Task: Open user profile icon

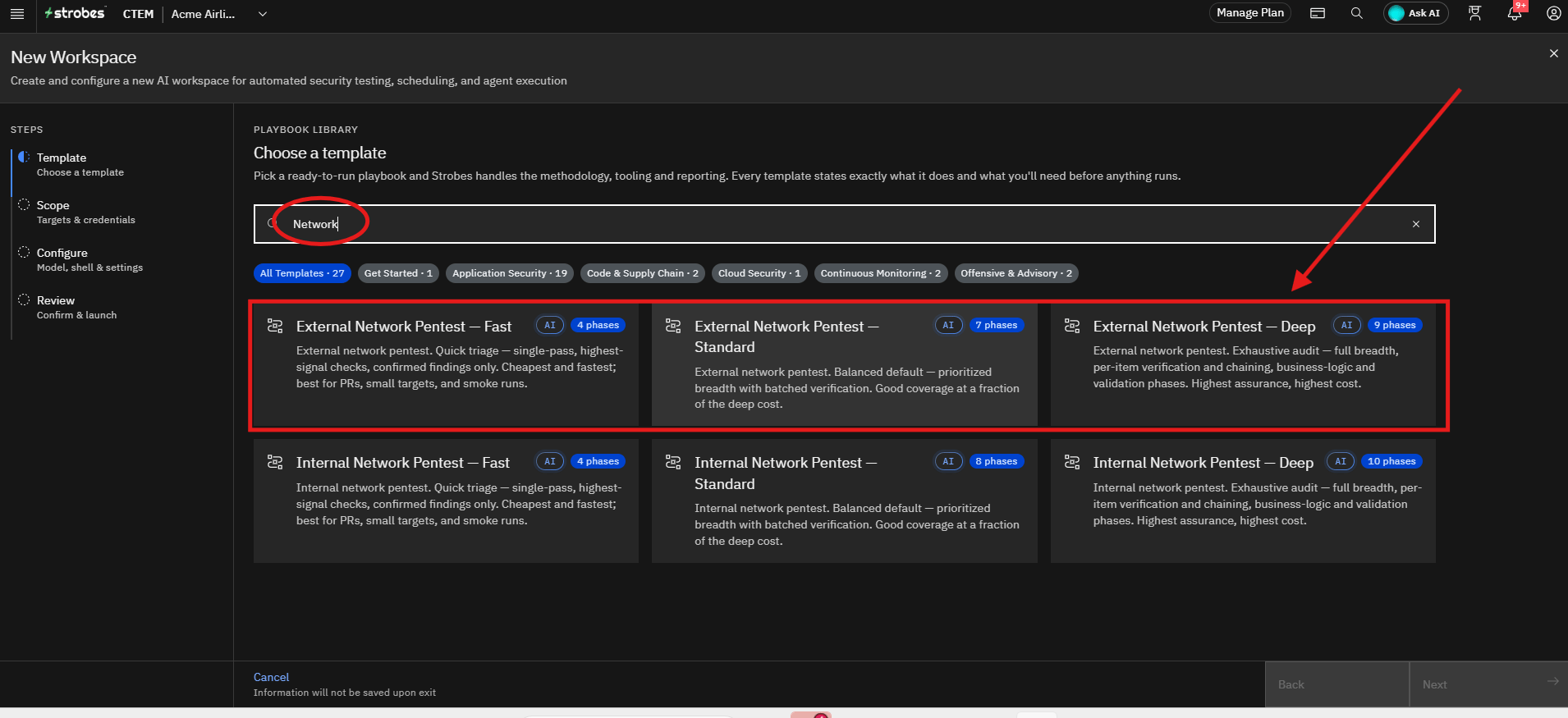Action: click(x=1554, y=13)
